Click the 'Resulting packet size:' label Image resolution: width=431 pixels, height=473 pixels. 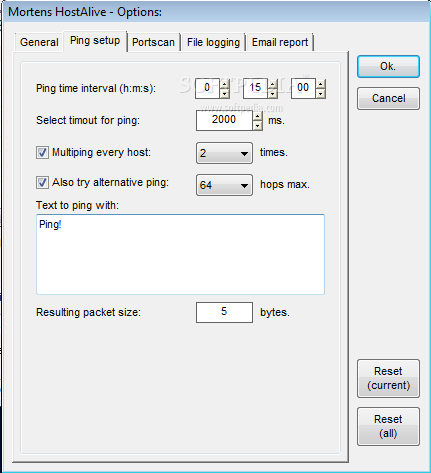(88, 312)
